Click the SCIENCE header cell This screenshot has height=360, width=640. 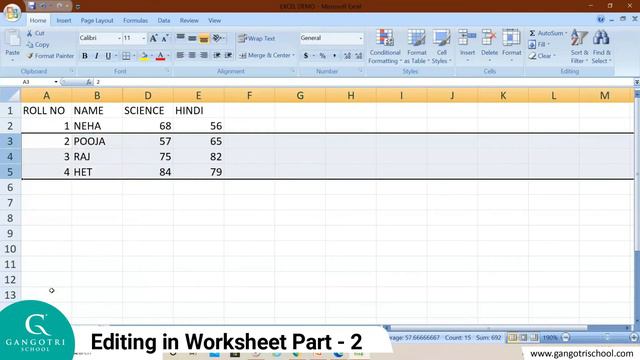coord(148,111)
